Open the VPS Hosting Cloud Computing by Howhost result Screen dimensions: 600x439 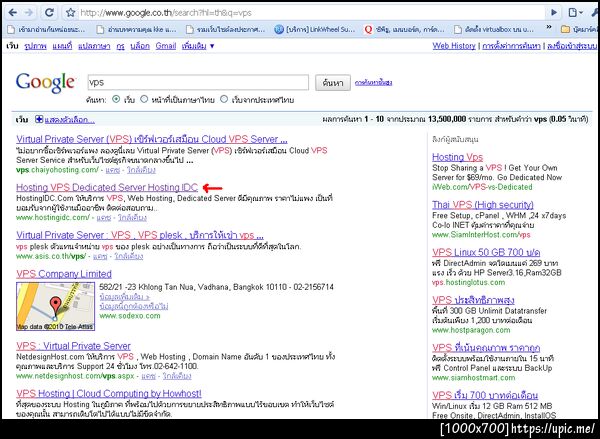point(109,393)
